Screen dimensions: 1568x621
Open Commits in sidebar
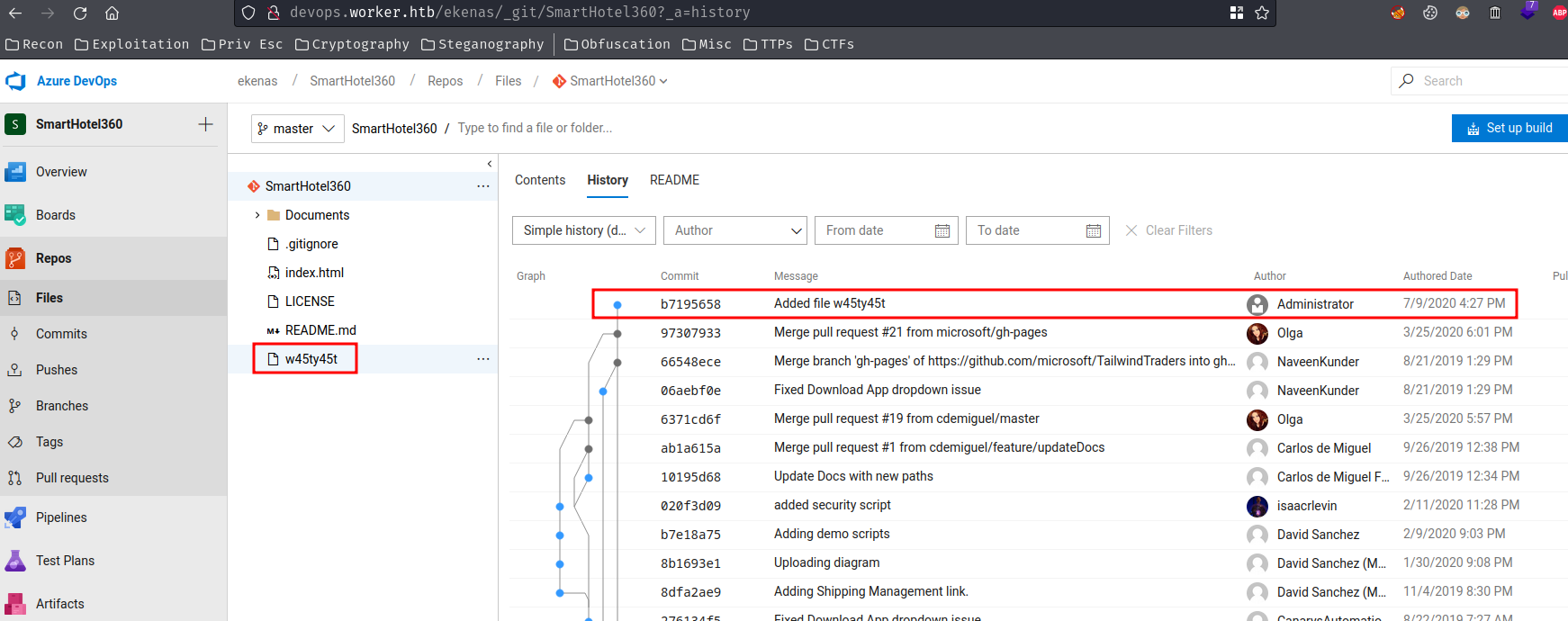point(61,334)
